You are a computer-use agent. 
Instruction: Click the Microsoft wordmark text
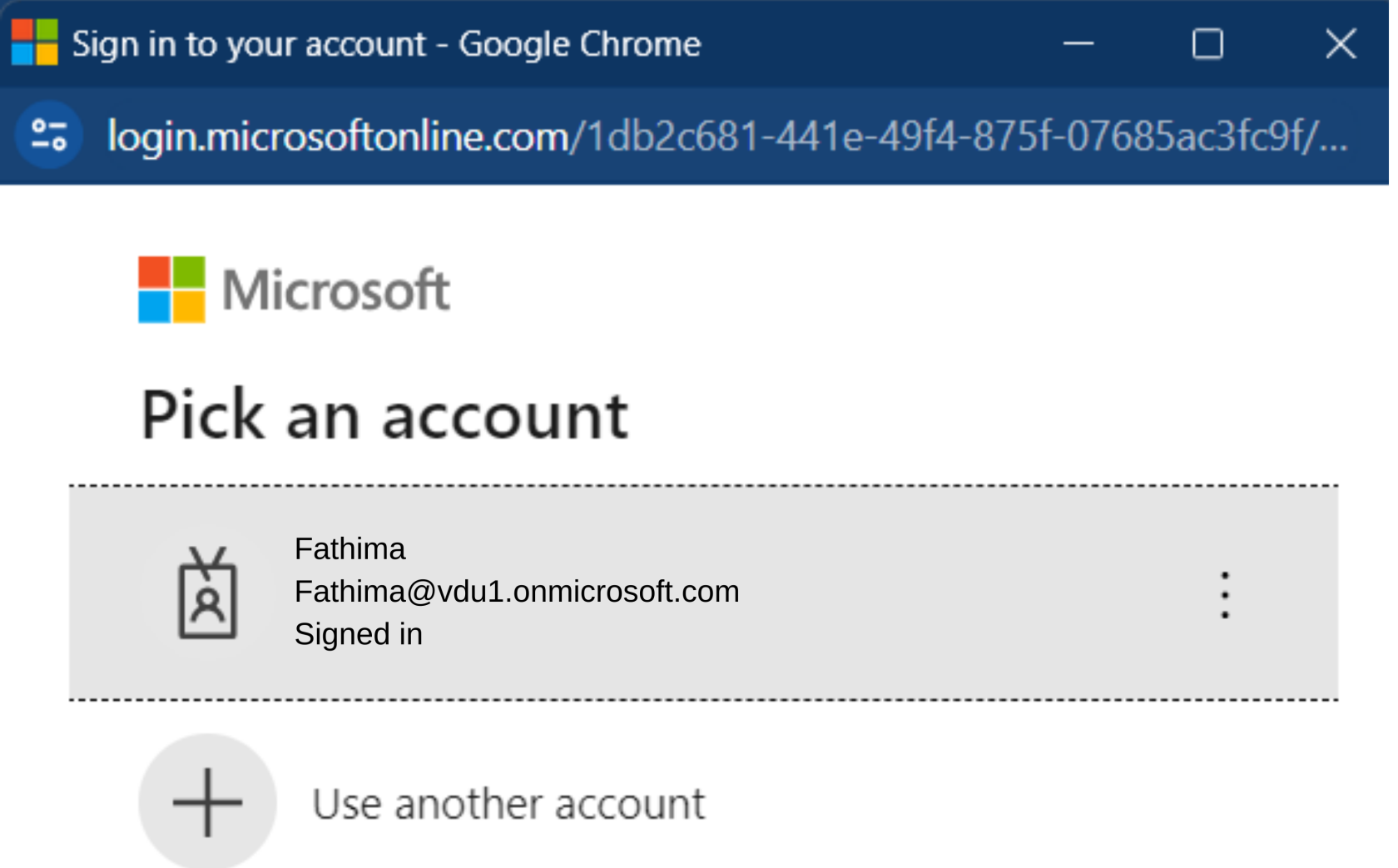click(x=336, y=290)
